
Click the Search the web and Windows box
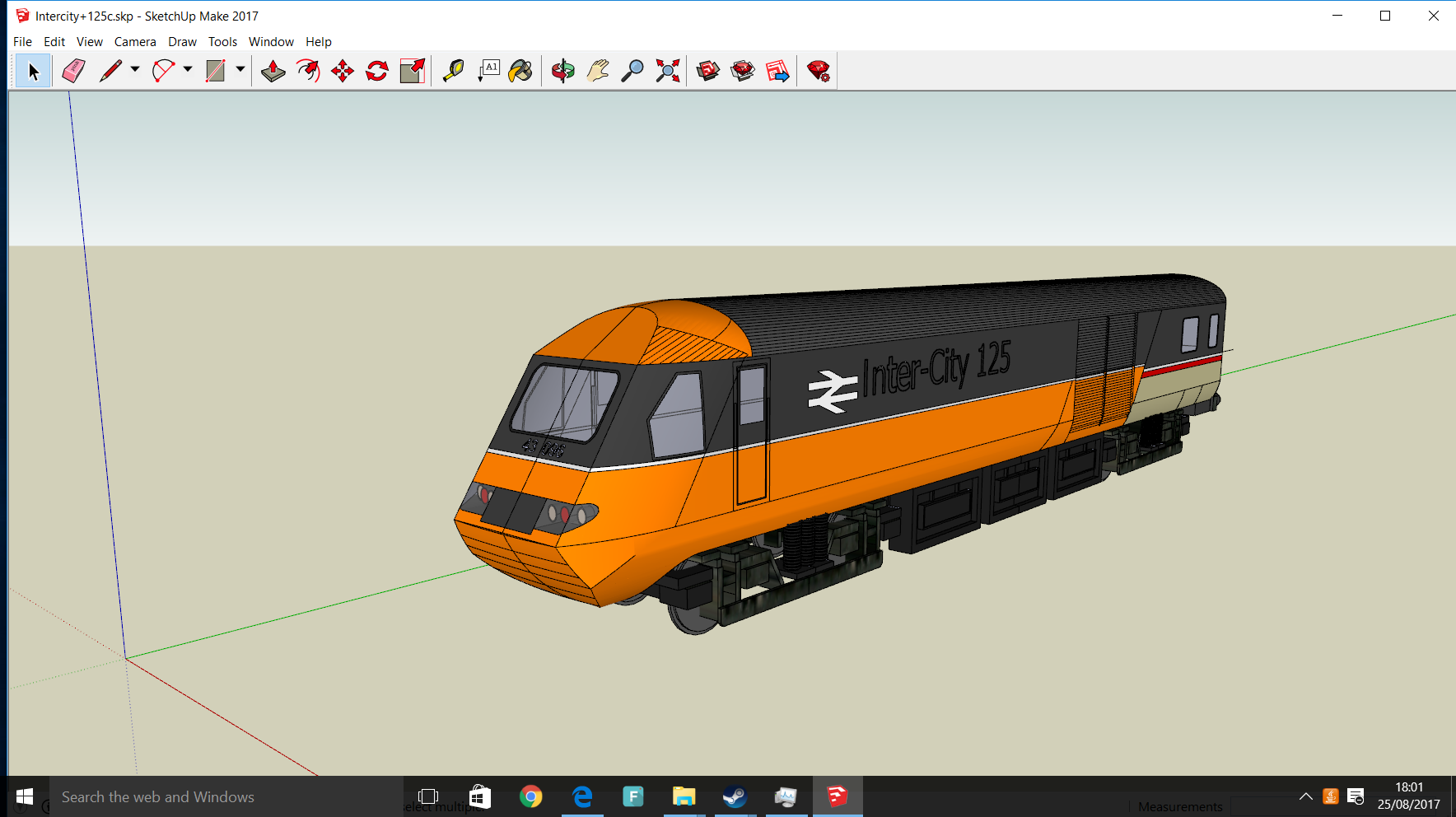[x=226, y=796]
